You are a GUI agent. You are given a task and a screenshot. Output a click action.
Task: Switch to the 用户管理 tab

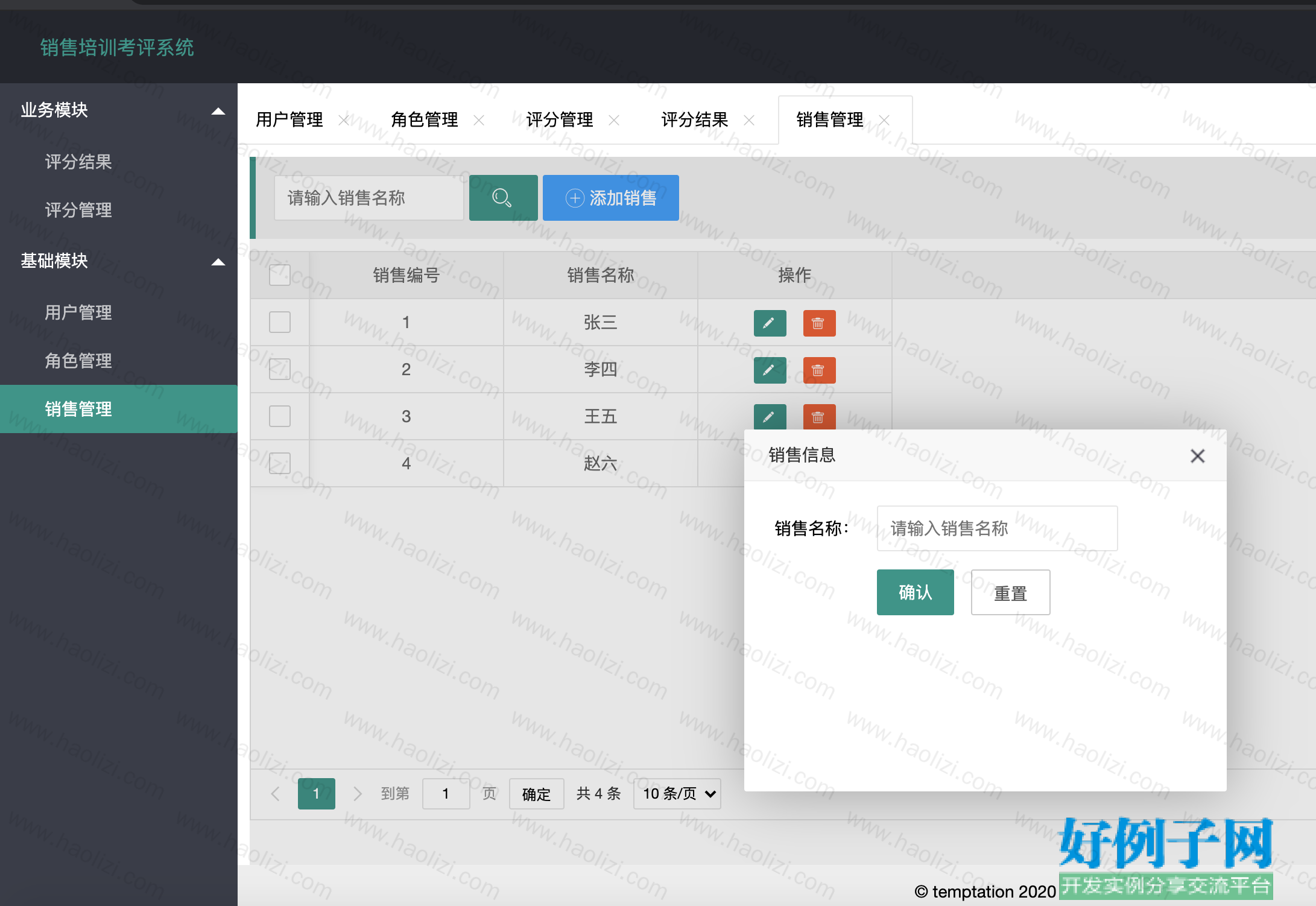(289, 120)
